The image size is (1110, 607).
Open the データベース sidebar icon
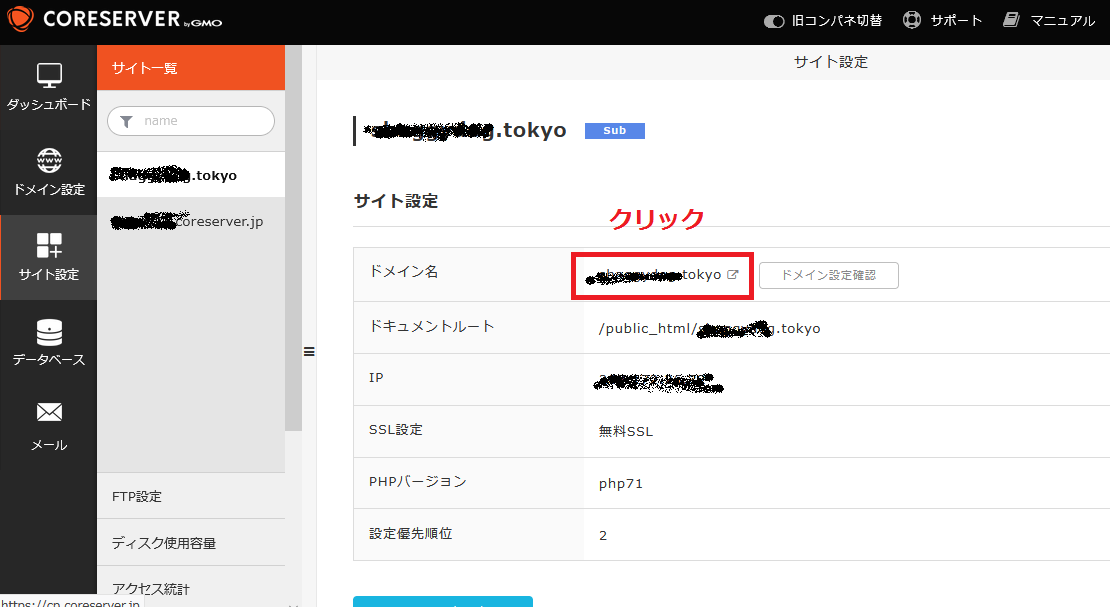[x=48, y=343]
